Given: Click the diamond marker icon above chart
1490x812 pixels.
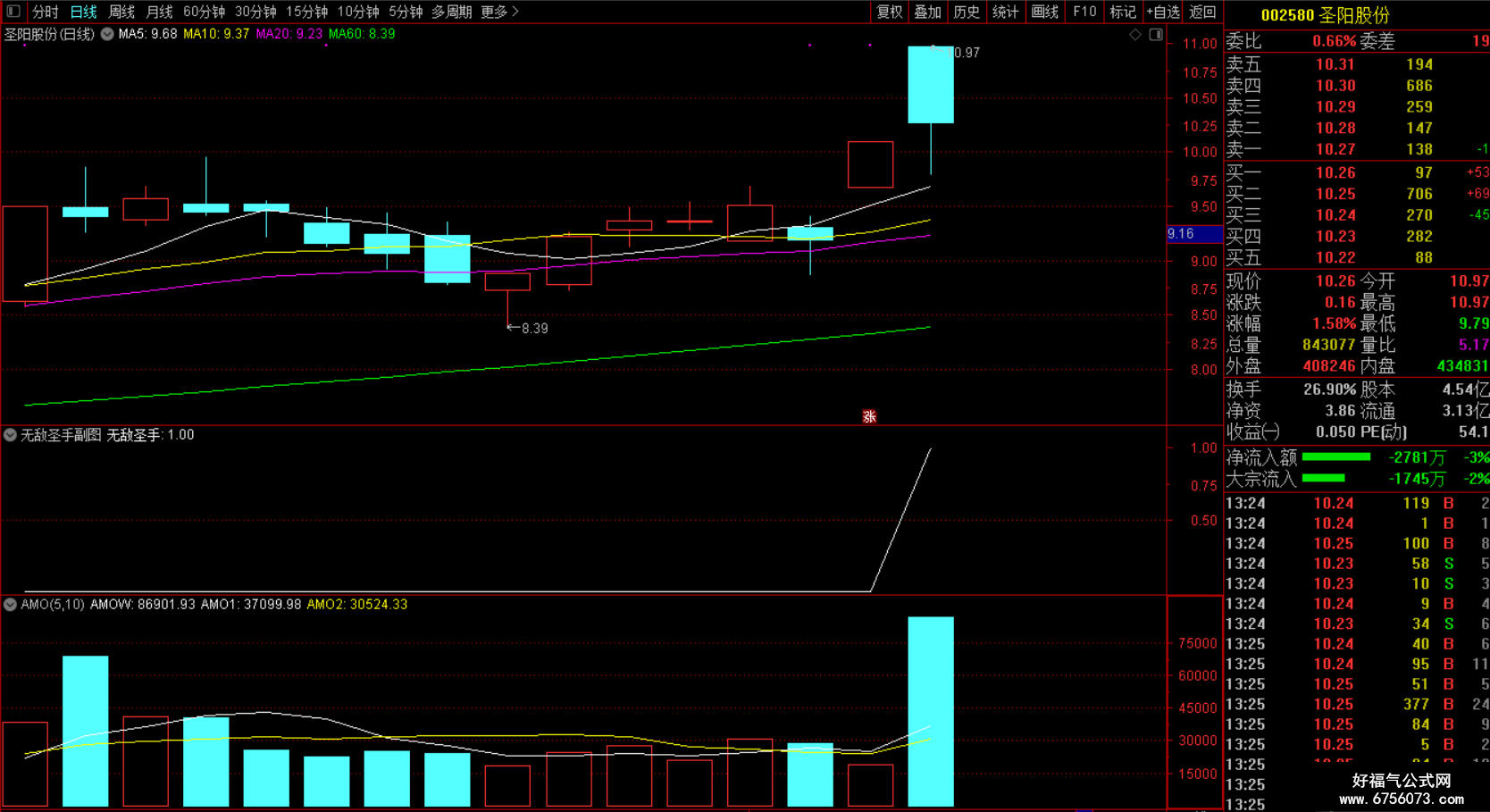Looking at the screenshot, I should click(1135, 35).
